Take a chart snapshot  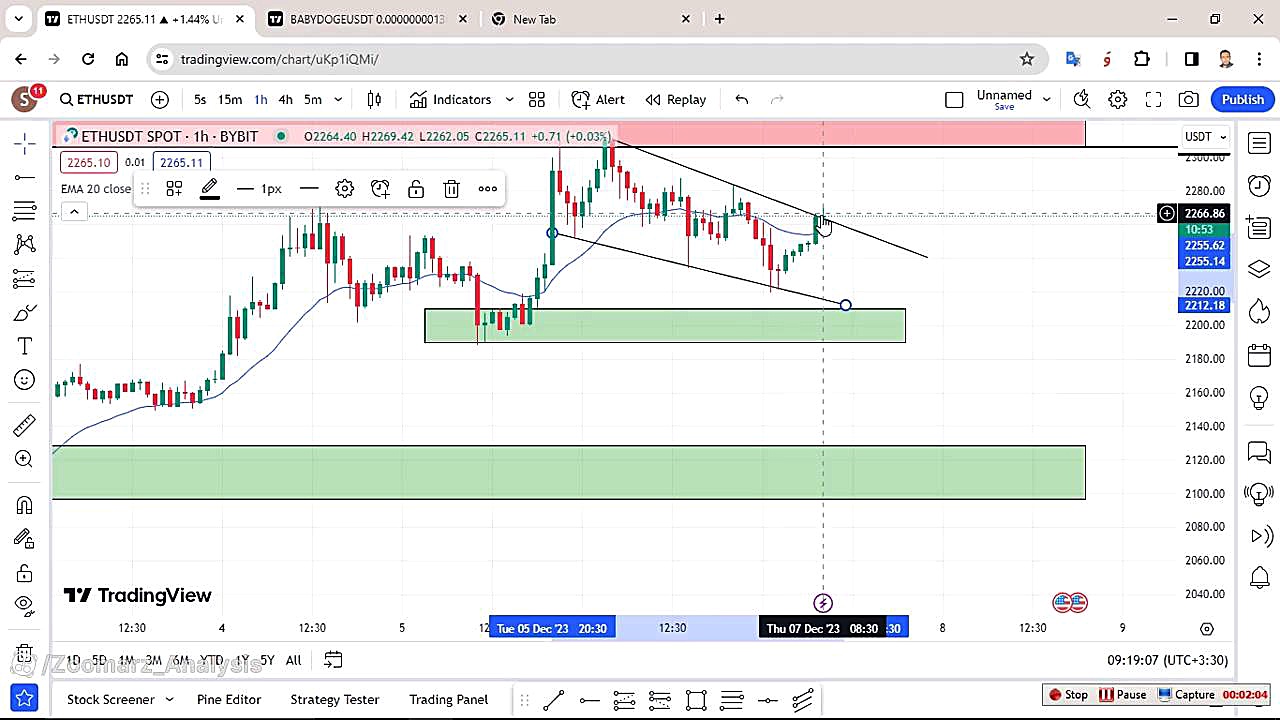tap(1188, 99)
